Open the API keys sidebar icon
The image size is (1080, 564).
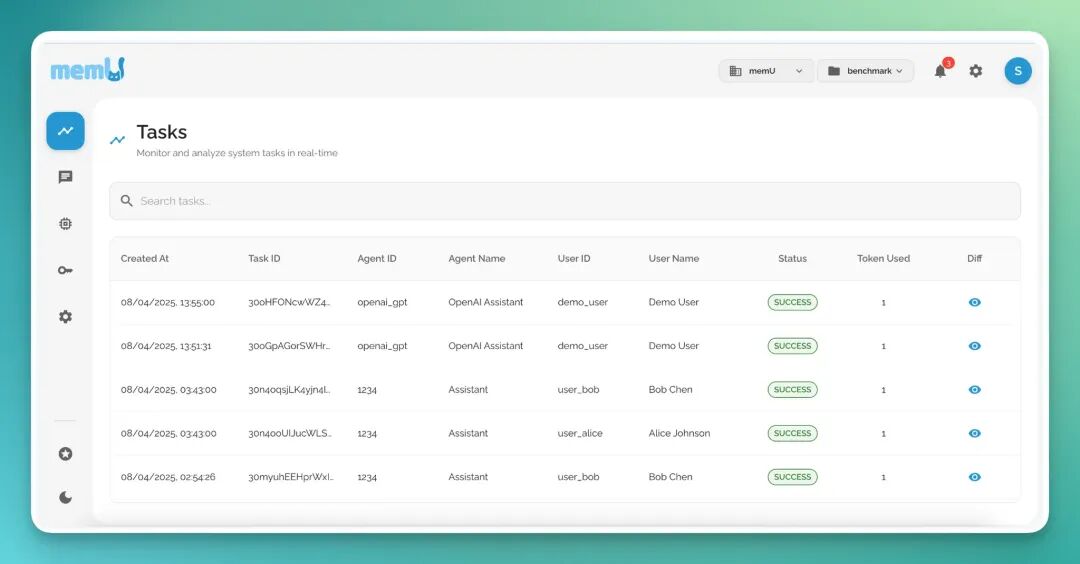coord(65,270)
